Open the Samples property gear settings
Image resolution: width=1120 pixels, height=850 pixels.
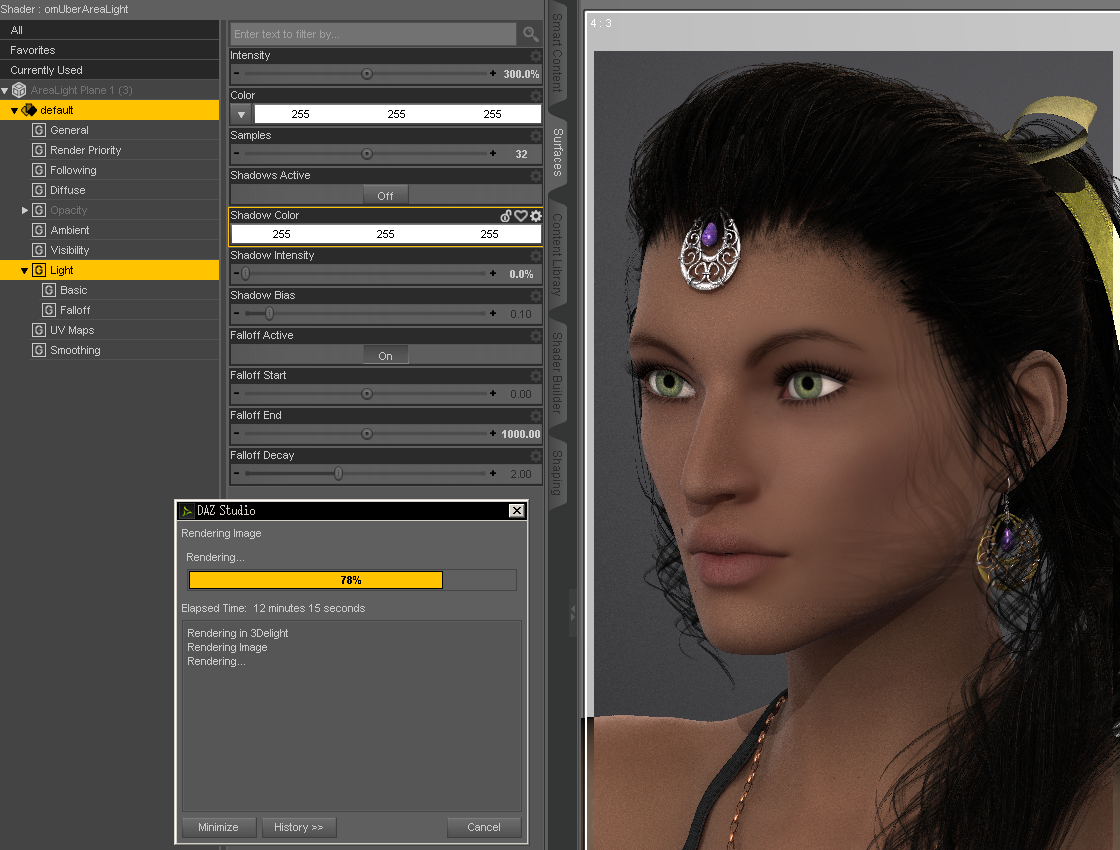(536, 135)
